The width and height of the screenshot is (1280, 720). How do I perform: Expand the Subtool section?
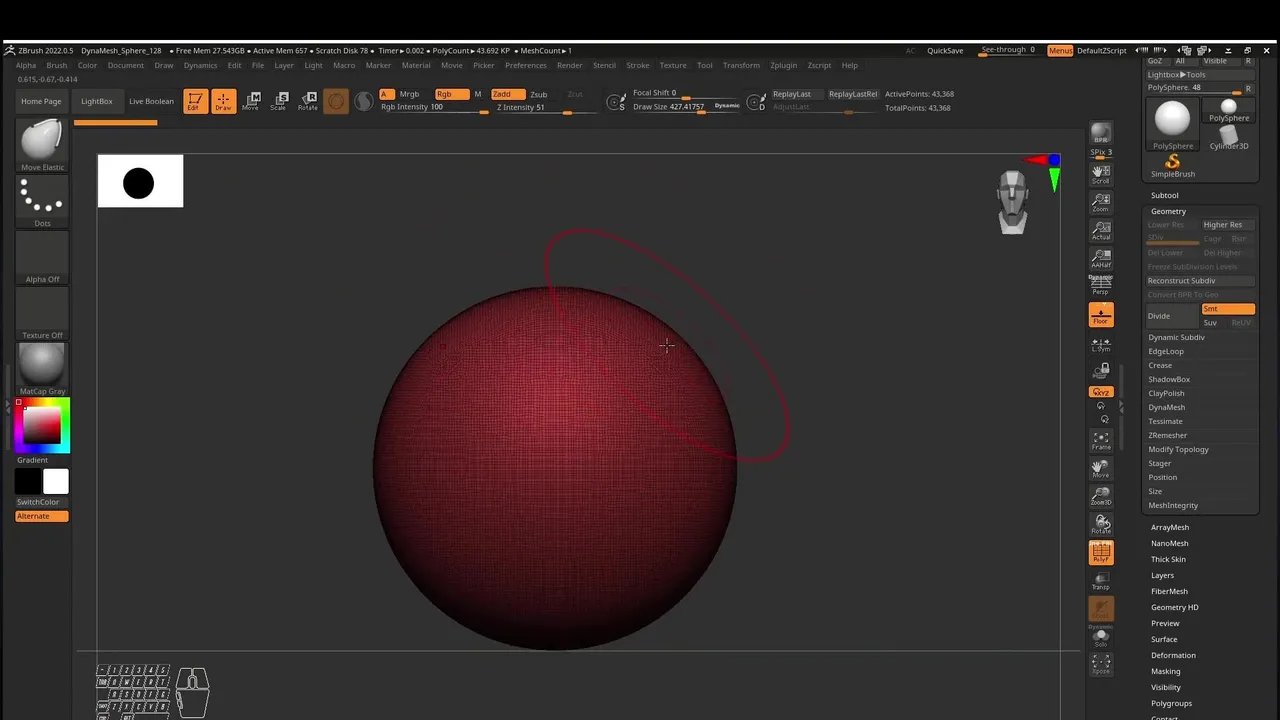click(1164, 195)
